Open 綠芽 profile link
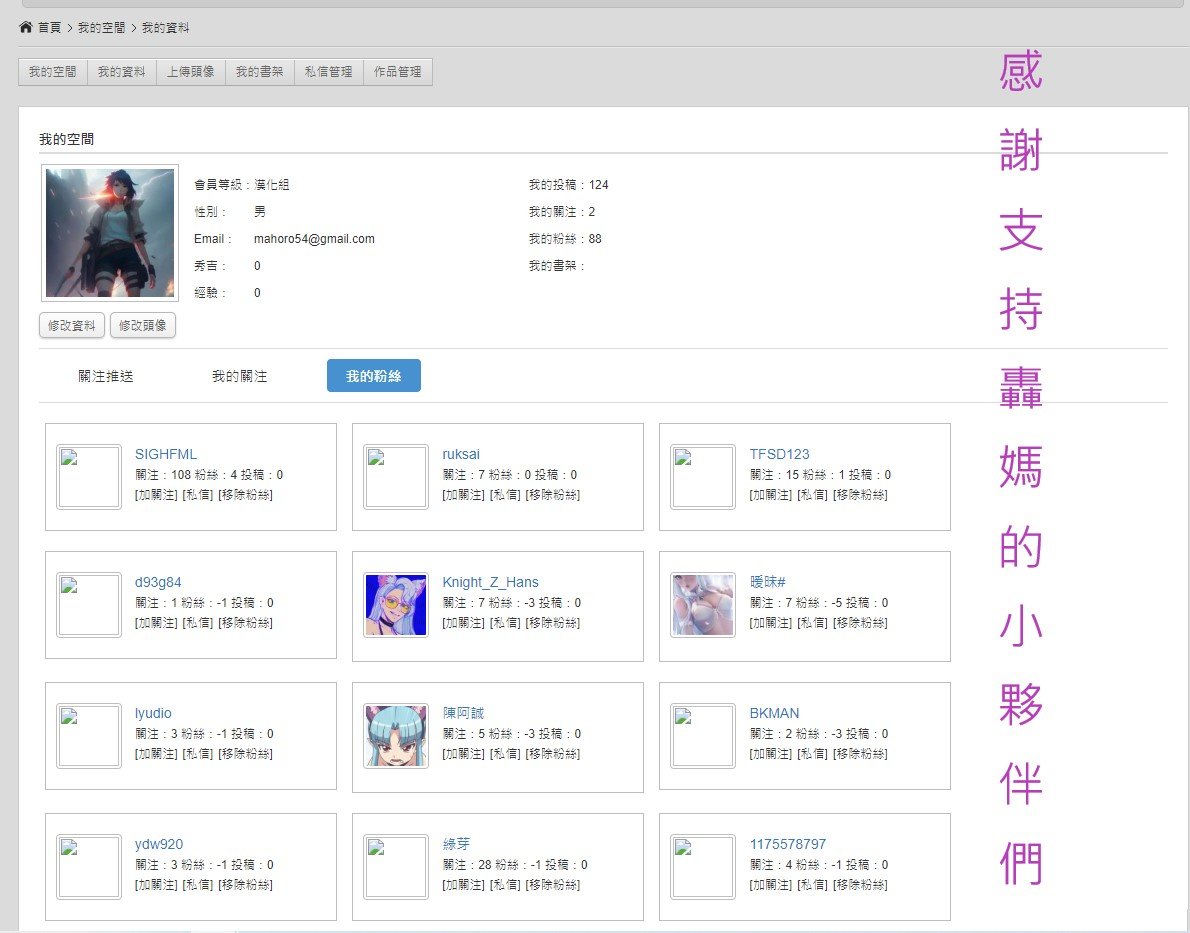Viewport: 1190px width, 933px height. pos(456,844)
